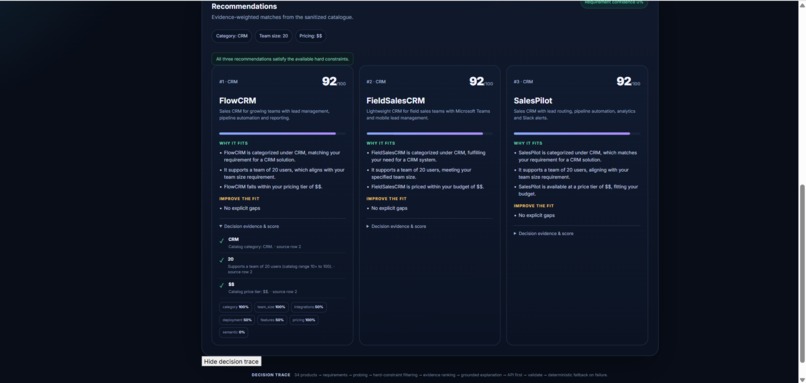Image resolution: width=806 pixels, height=383 pixels.
Task: Click SalesPilot's 'Sales CRM with lead routing' description
Action: click(575, 114)
